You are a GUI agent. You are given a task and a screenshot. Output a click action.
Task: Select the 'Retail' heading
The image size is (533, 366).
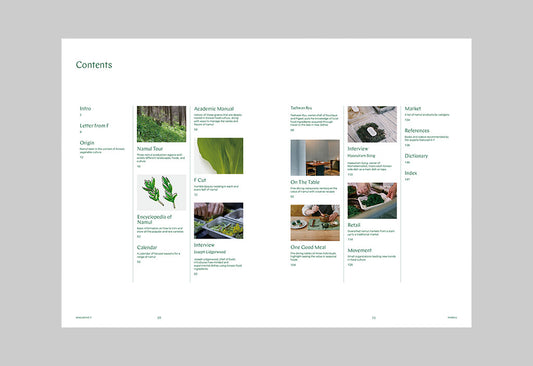(354, 225)
